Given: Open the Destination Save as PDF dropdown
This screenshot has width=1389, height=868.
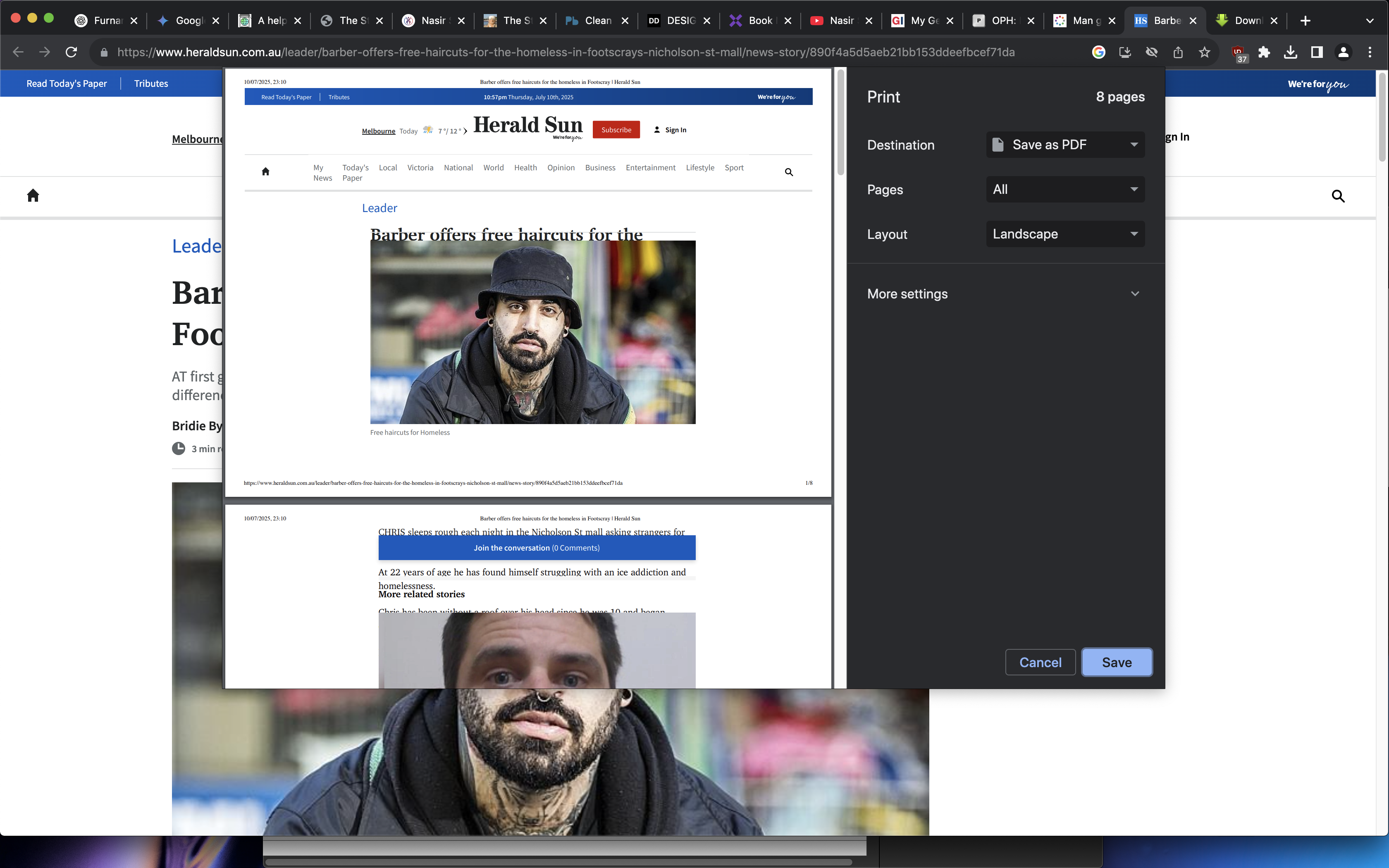Looking at the screenshot, I should coord(1065,145).
